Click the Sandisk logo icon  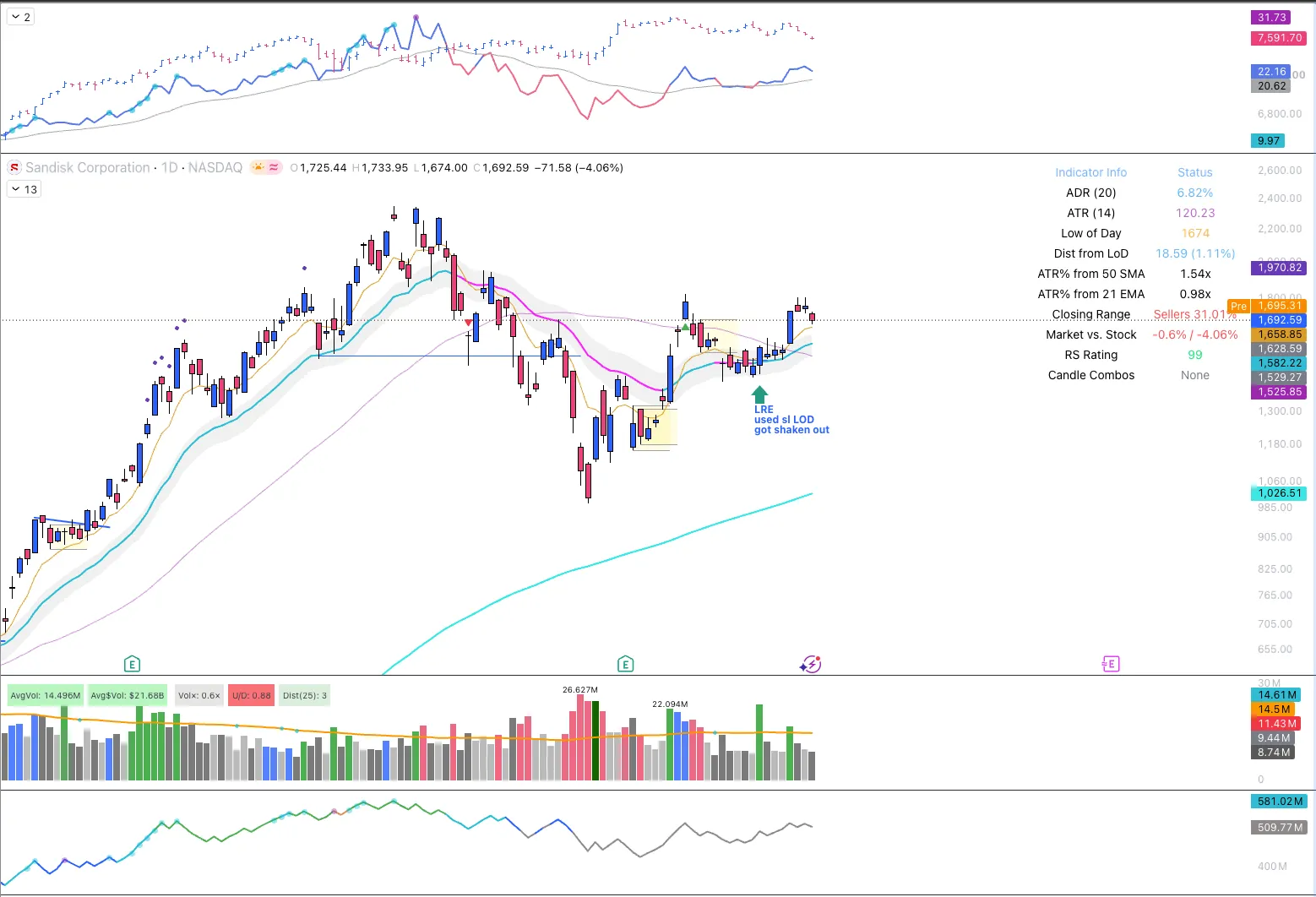point(14,167)
